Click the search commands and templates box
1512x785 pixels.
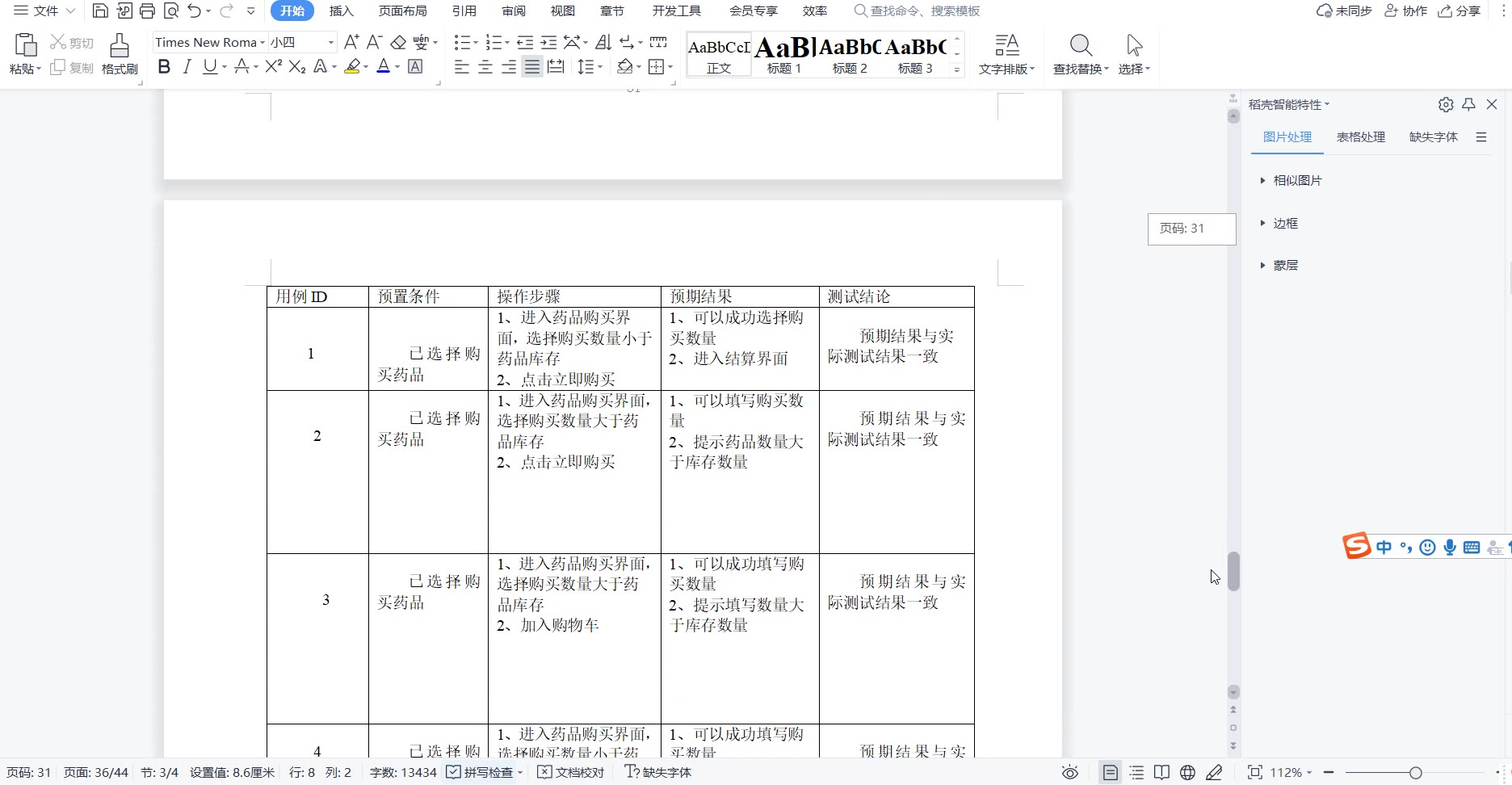pyautogui.click(x=918, y=10)
